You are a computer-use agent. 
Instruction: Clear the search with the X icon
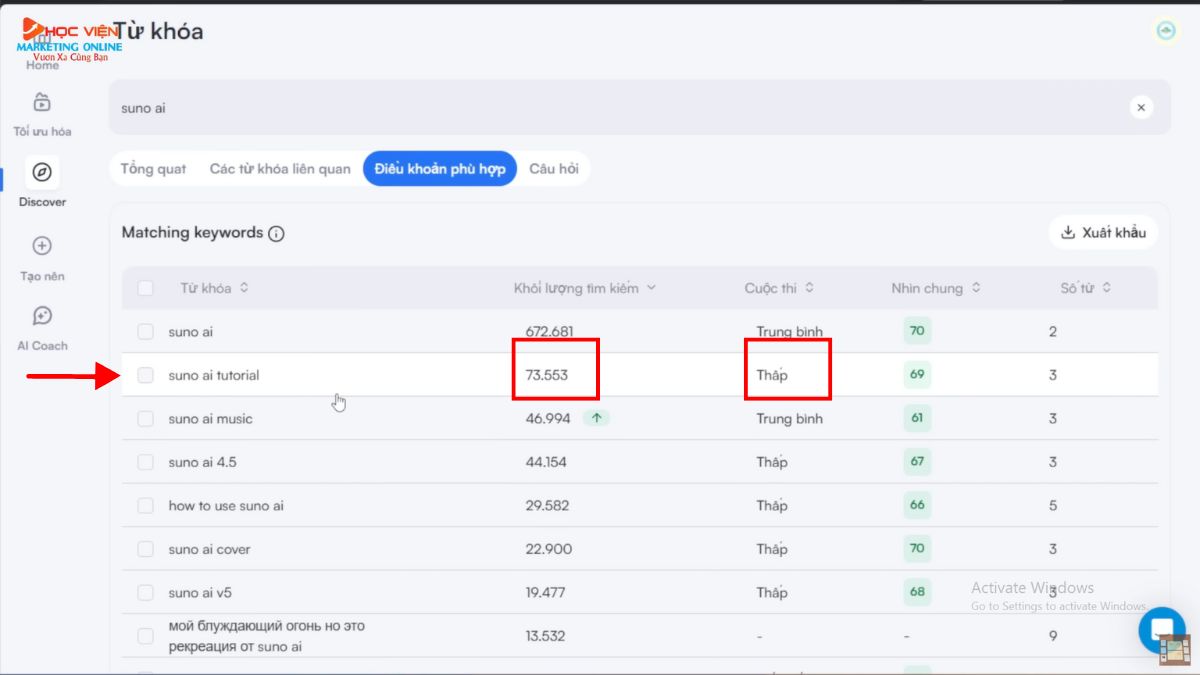(x=1141, y=107)
